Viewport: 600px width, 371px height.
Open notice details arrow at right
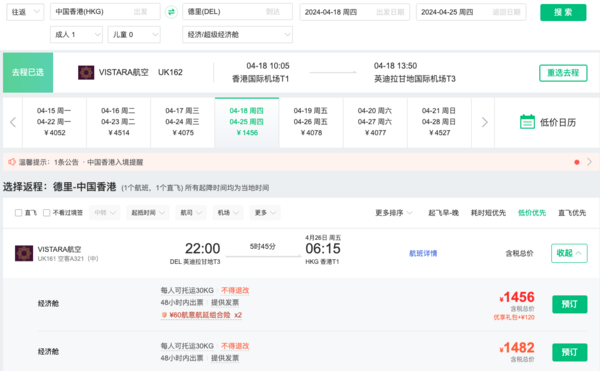589,162
